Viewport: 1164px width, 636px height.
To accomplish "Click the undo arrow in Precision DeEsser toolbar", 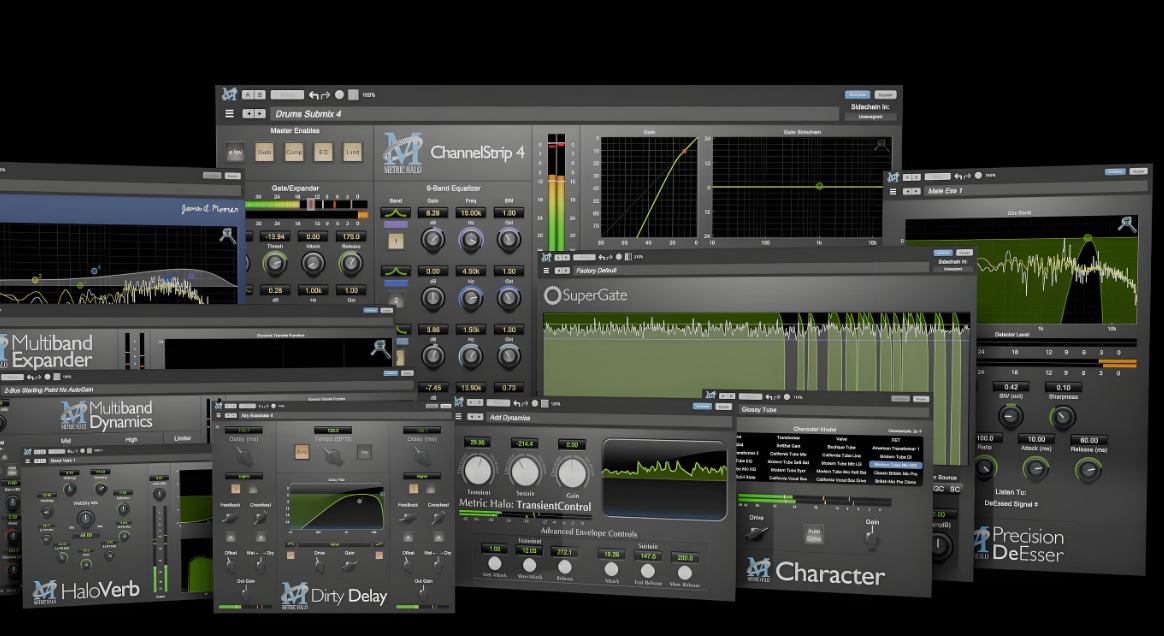I will click(958, 177).
